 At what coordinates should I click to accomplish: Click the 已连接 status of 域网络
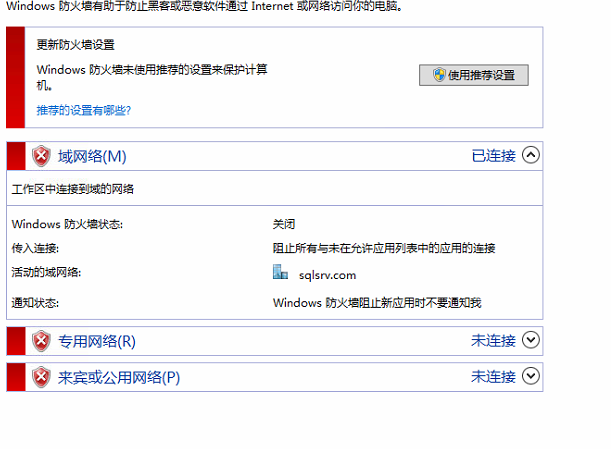point(494,156)
